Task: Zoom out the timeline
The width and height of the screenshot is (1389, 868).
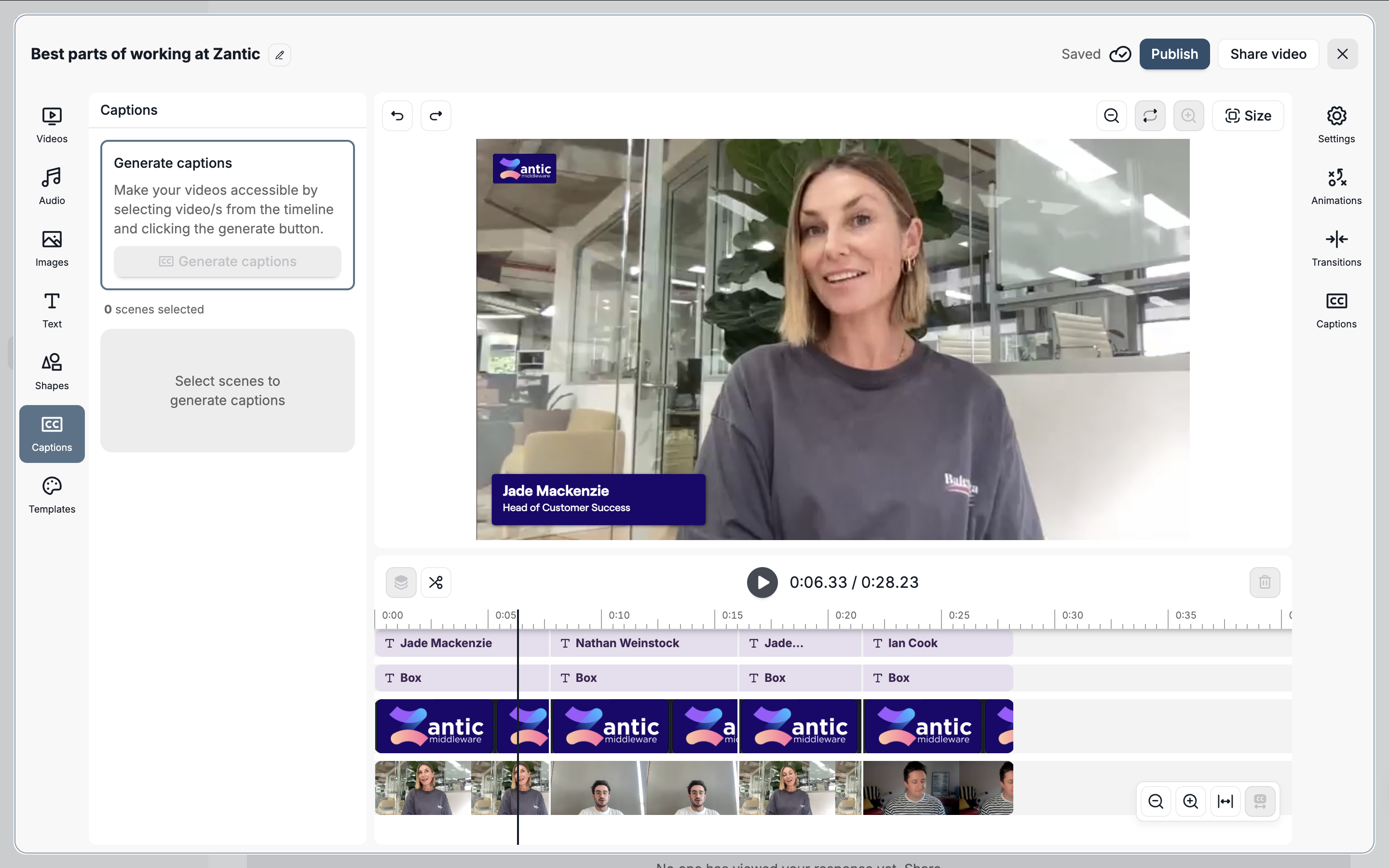Action: pyautogui.click(x=1156, y=801)
